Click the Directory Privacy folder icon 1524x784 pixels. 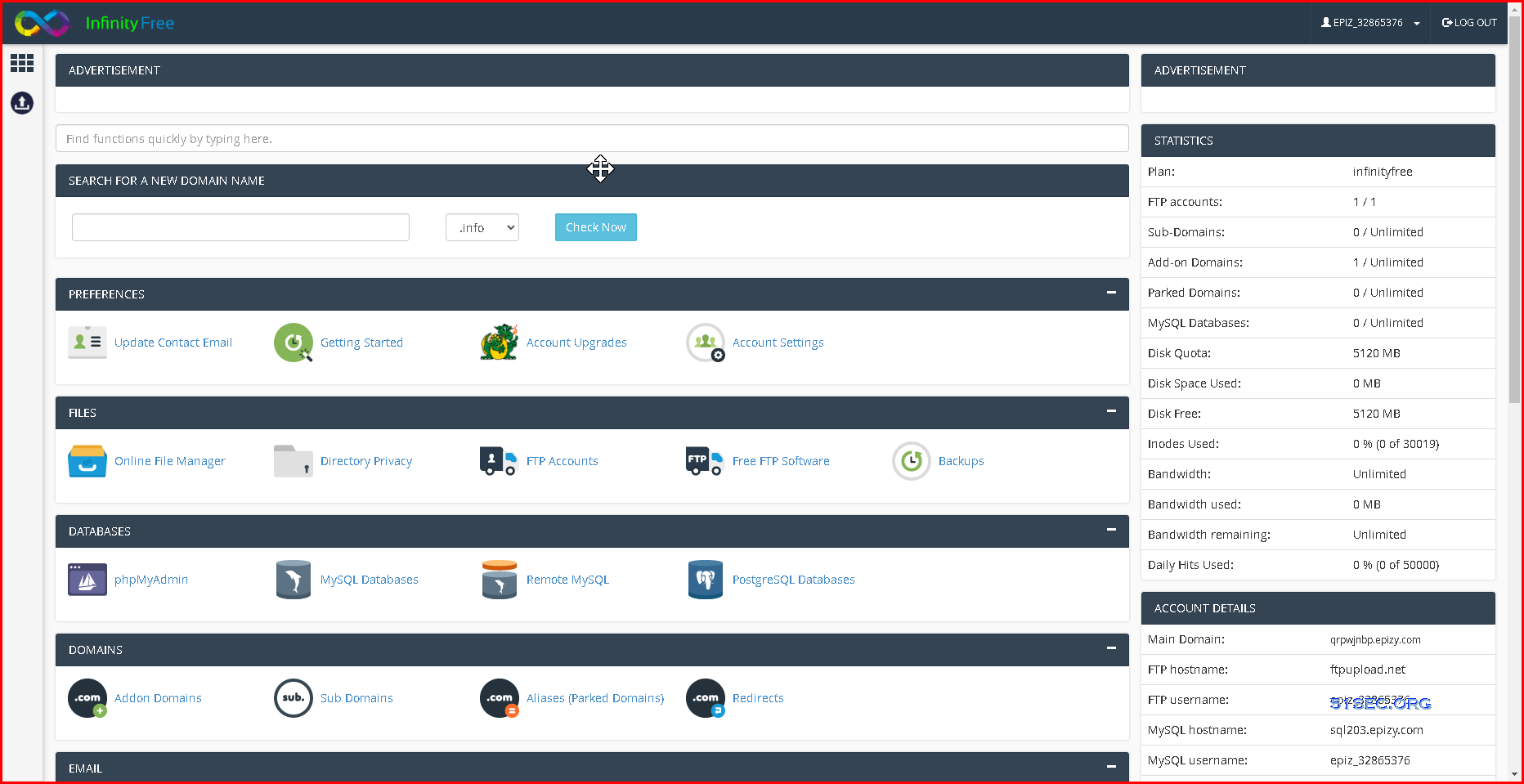tap(294, 461)
